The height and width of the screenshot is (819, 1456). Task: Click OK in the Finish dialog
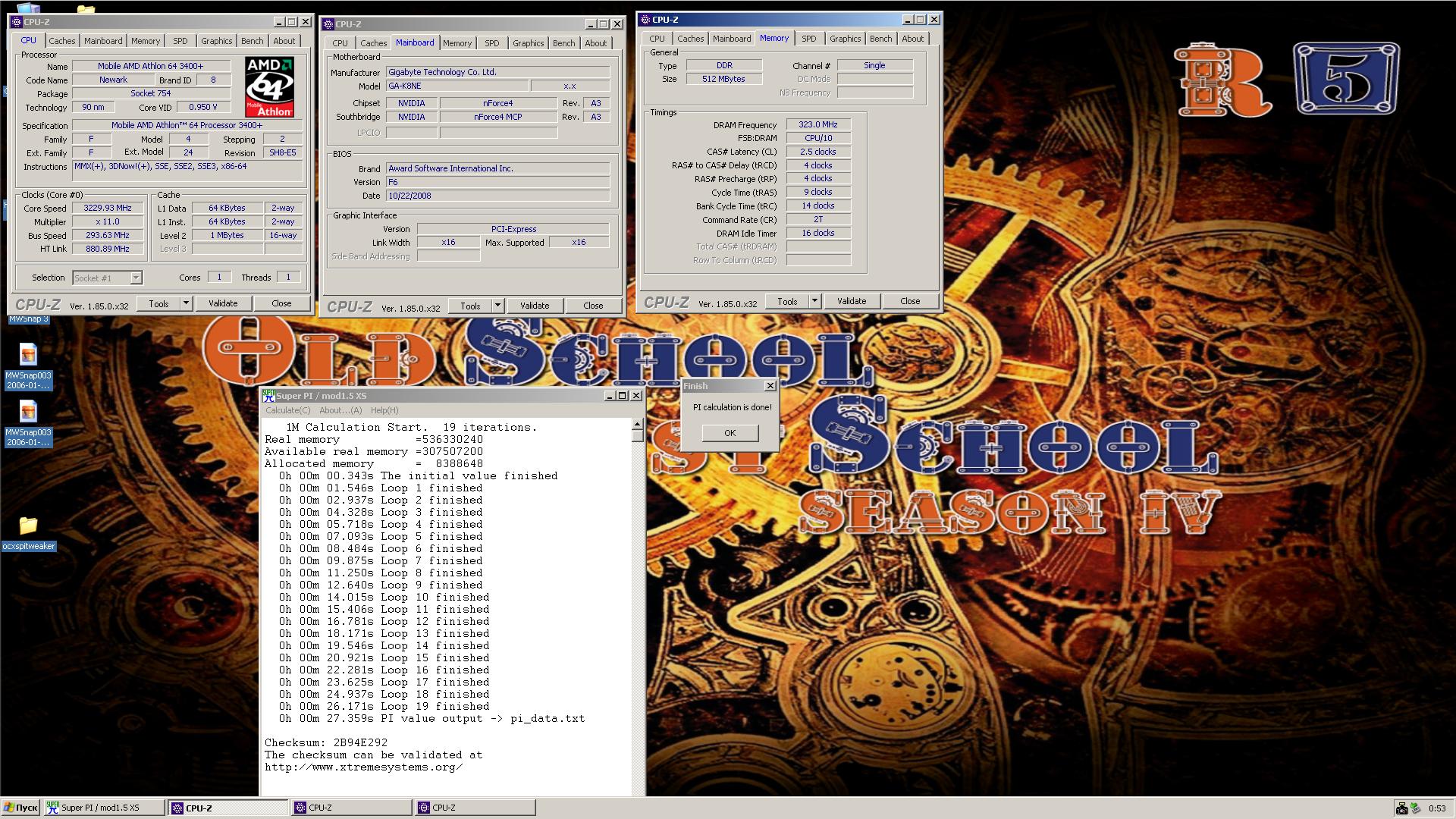tap(730, 433)
